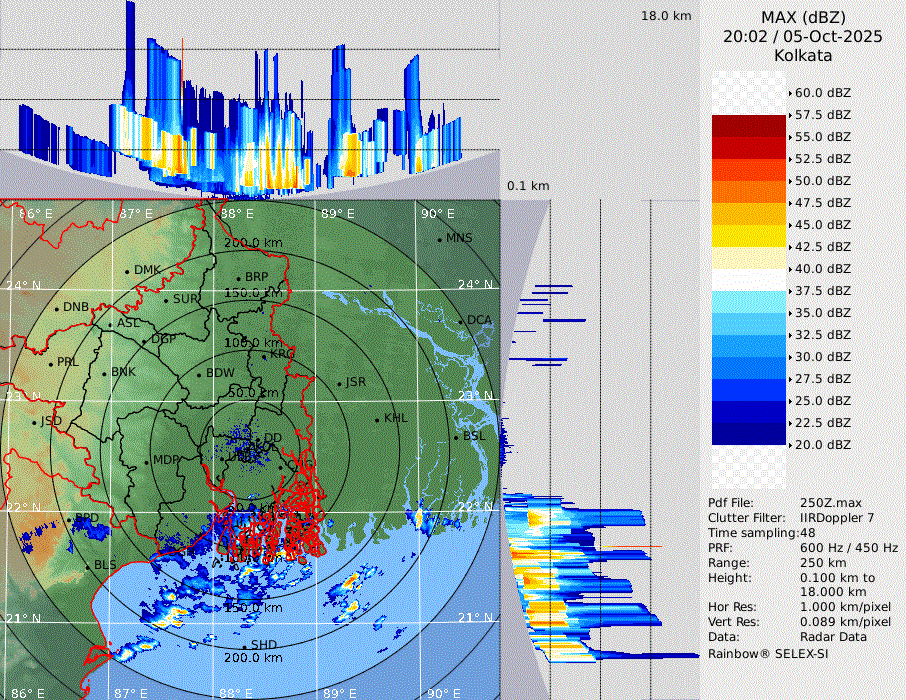906x700 pixels.
Task: Click the Rainbow SELEX-SI text
Action: click(768, 653)
